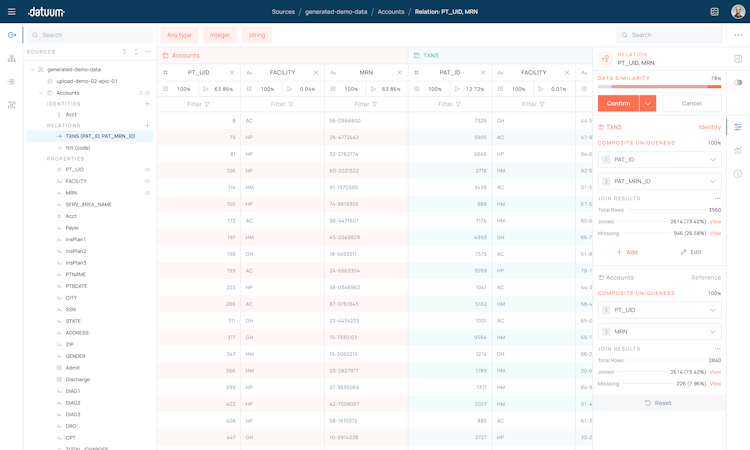This screenshot has height=450, width=750.
Task: Click the relation lightbulb icon
Action: (x=606, y=59)
